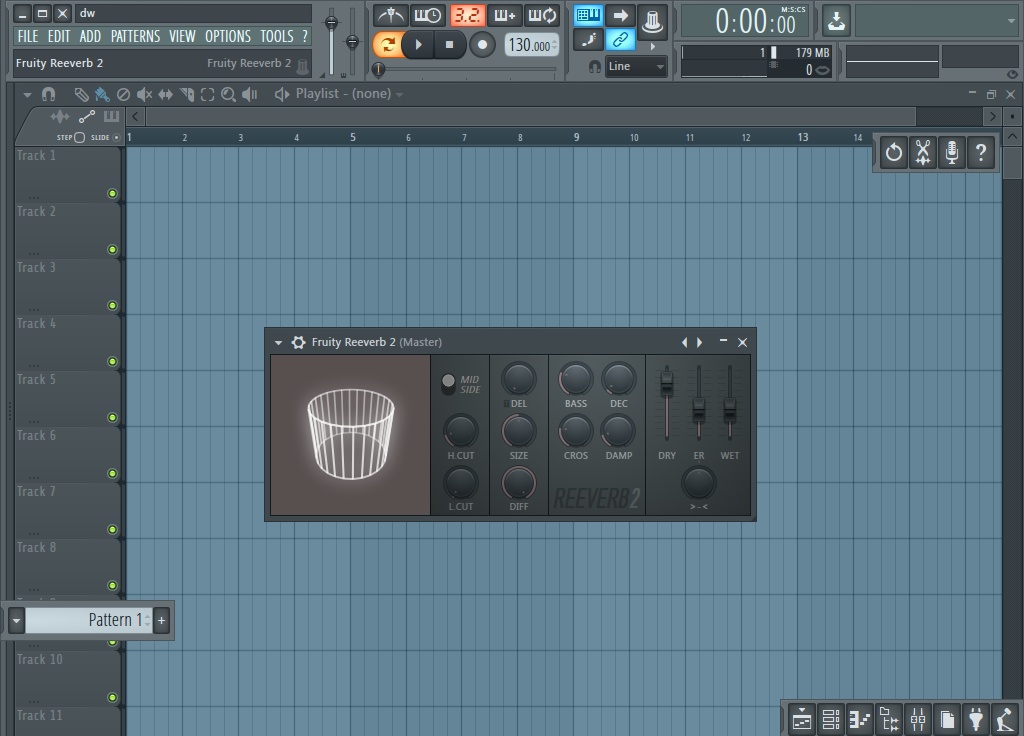Toggle the metronome button
Image resolution: width=1024 pixels, height=736 pixels.
(x=391, y=15)
